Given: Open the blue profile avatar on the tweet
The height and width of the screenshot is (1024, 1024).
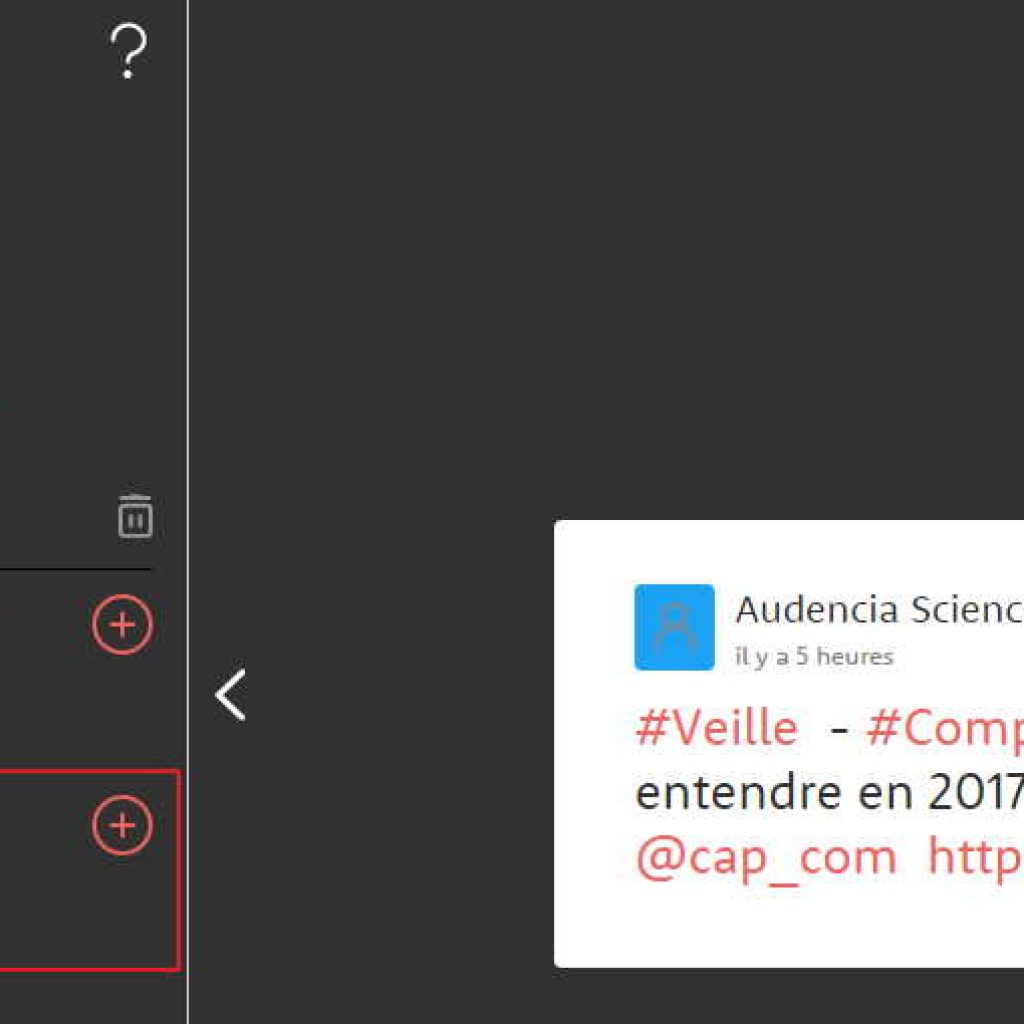Looking at the screenshot, I should [x=674, y=627].
